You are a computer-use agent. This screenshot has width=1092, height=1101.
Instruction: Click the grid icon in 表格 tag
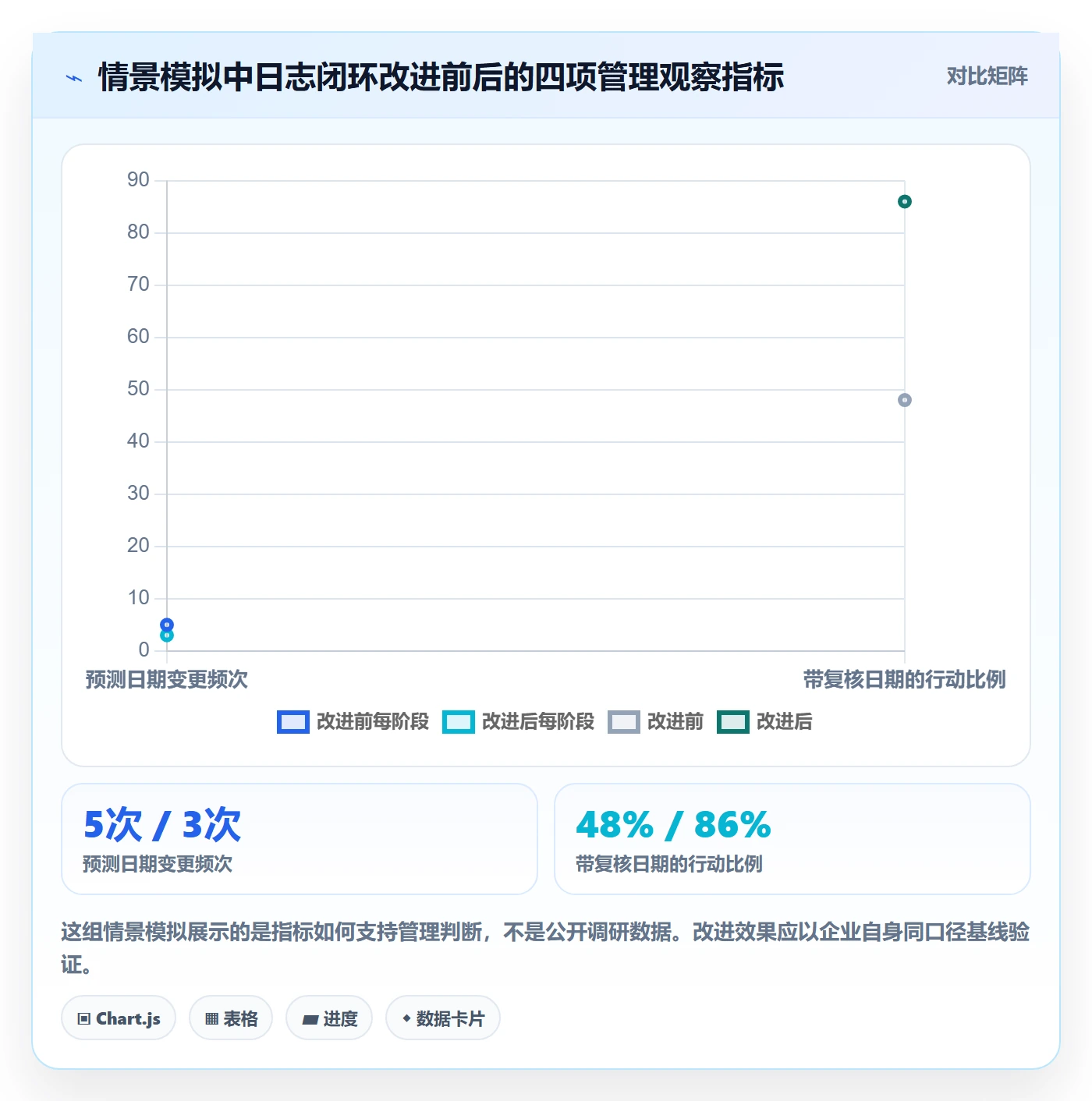pyautogui.click(x=211, y=1019)
